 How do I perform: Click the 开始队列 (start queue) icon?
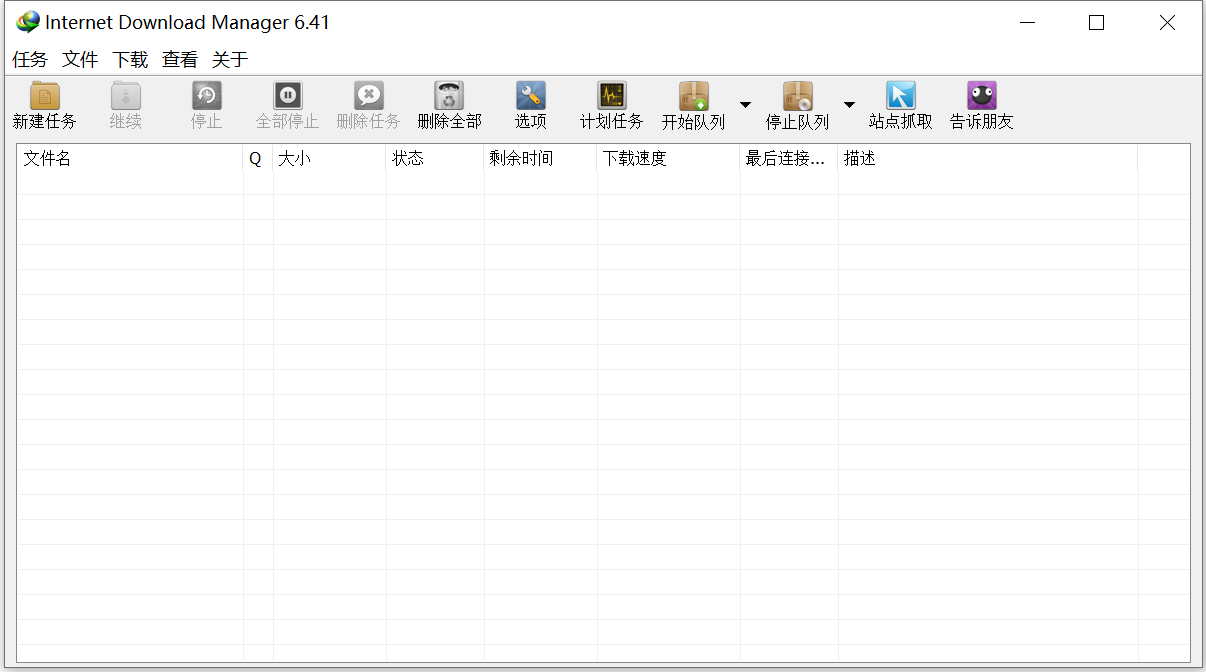coord(694,96)
